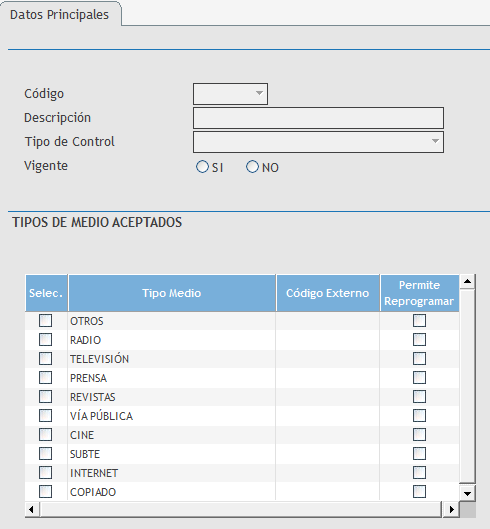
Task: Check the Selec. box for CINE
Action: 45,435
